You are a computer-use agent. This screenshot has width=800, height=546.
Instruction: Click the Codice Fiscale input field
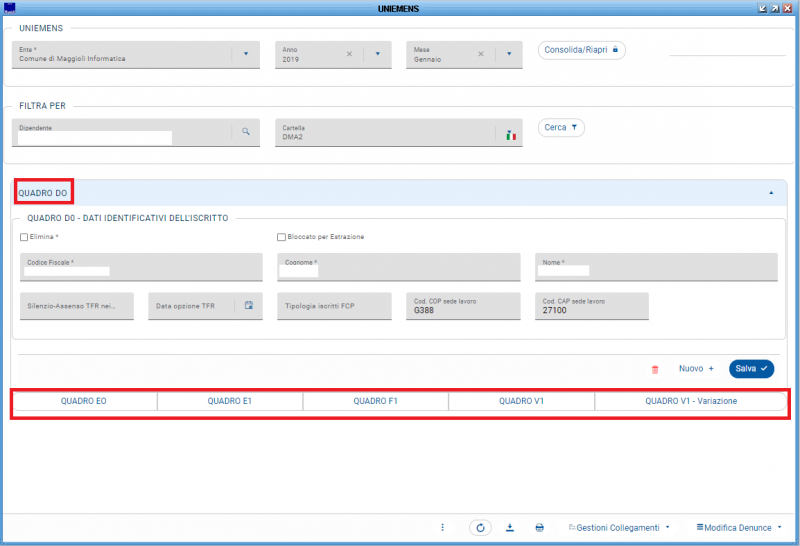pyautogui.click(x=141, y=267)
